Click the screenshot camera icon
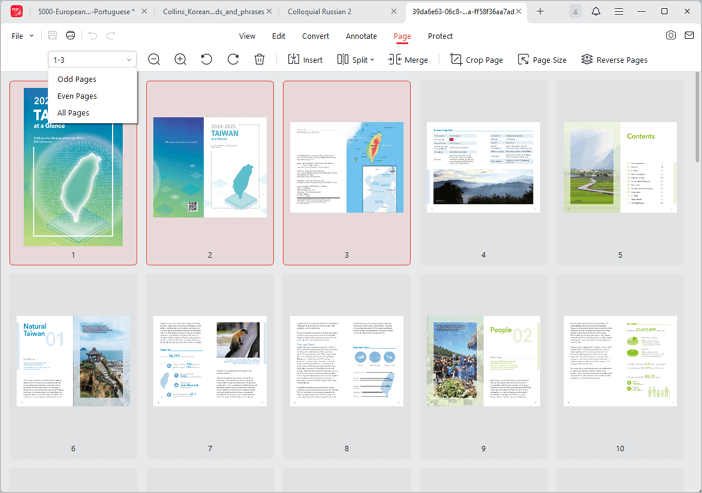 click(671, 36)
